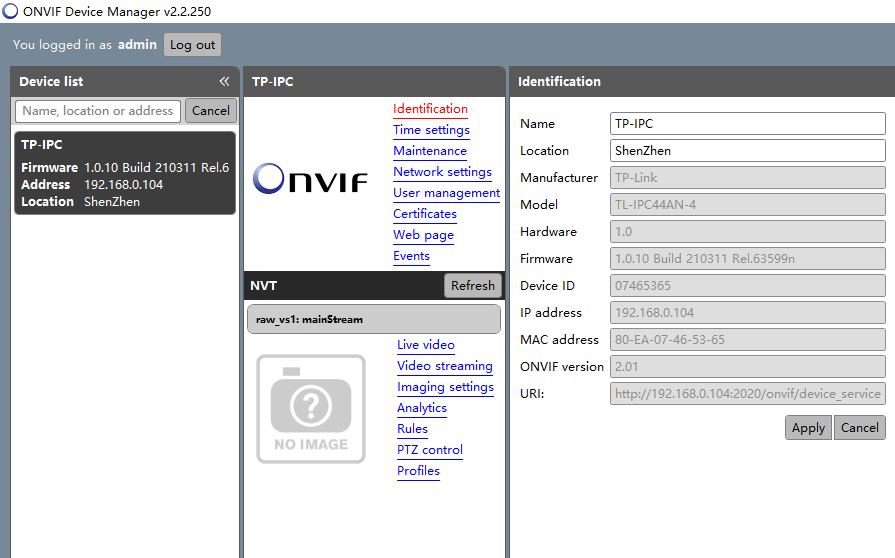895x558 pixels.
Task: Edit the Location field containing ShenZhen
Action: 748,151
